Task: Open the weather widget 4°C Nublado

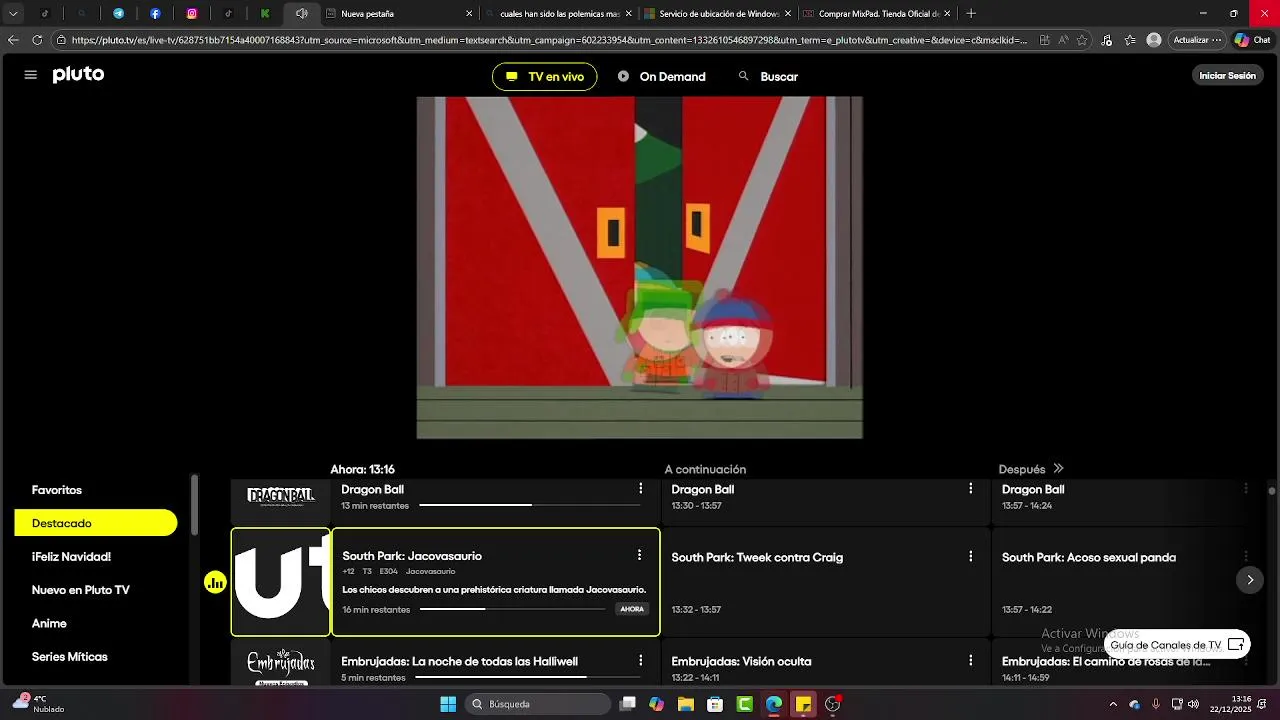Action: (38, 704)
